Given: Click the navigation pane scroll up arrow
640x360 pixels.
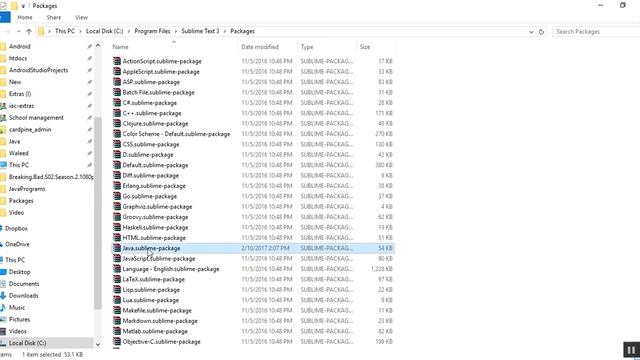Looking at the screenshot, I should (98, 46).
